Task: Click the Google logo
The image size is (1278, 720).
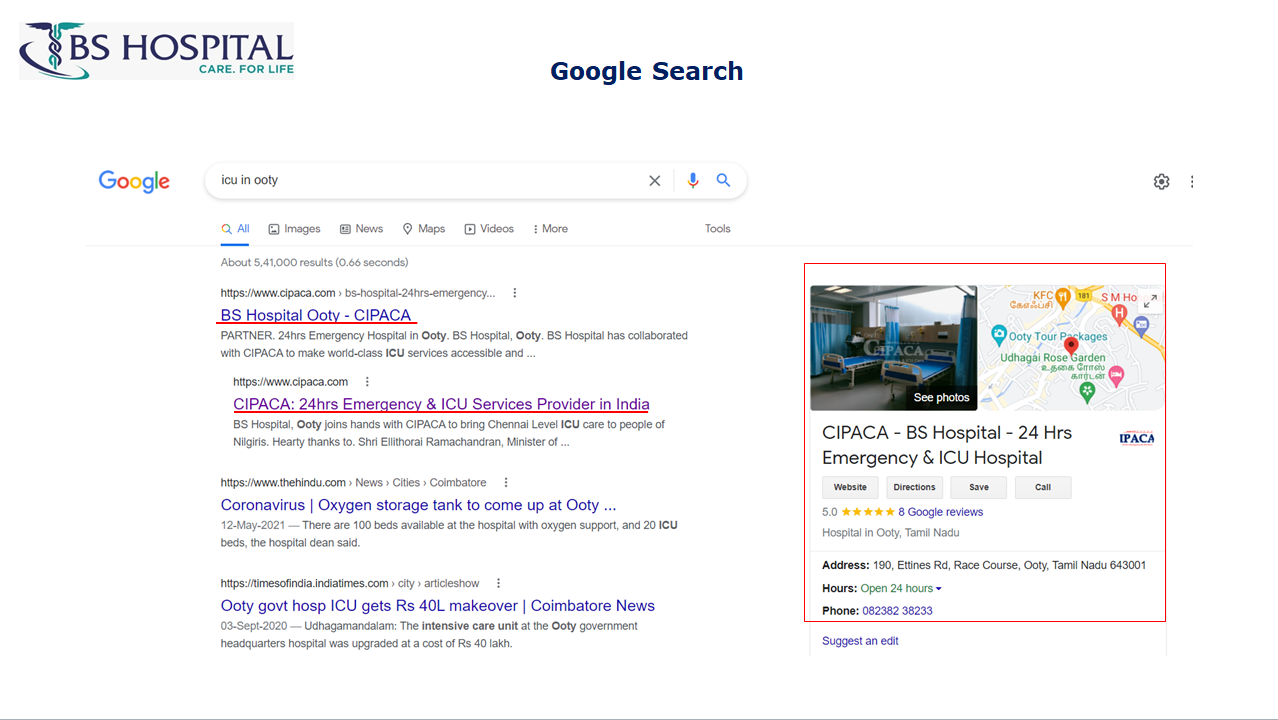Action: (x=134, y=181)
